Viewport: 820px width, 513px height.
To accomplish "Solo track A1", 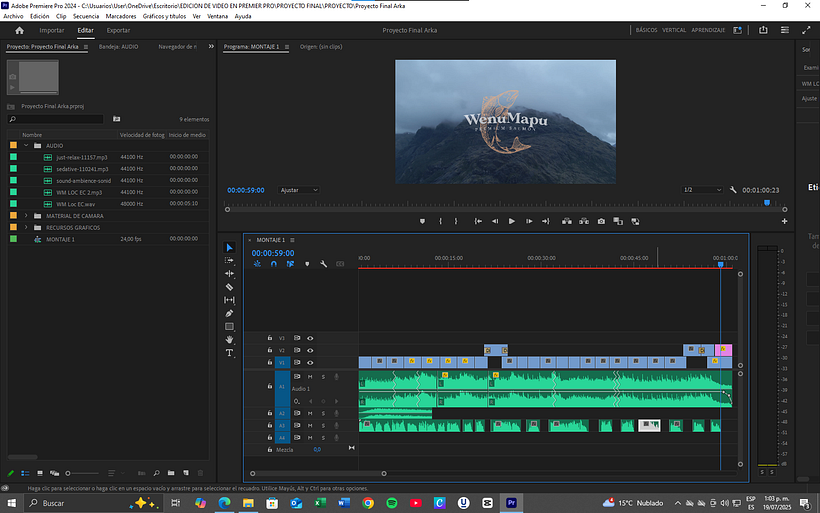I will [x=323, y=377].
